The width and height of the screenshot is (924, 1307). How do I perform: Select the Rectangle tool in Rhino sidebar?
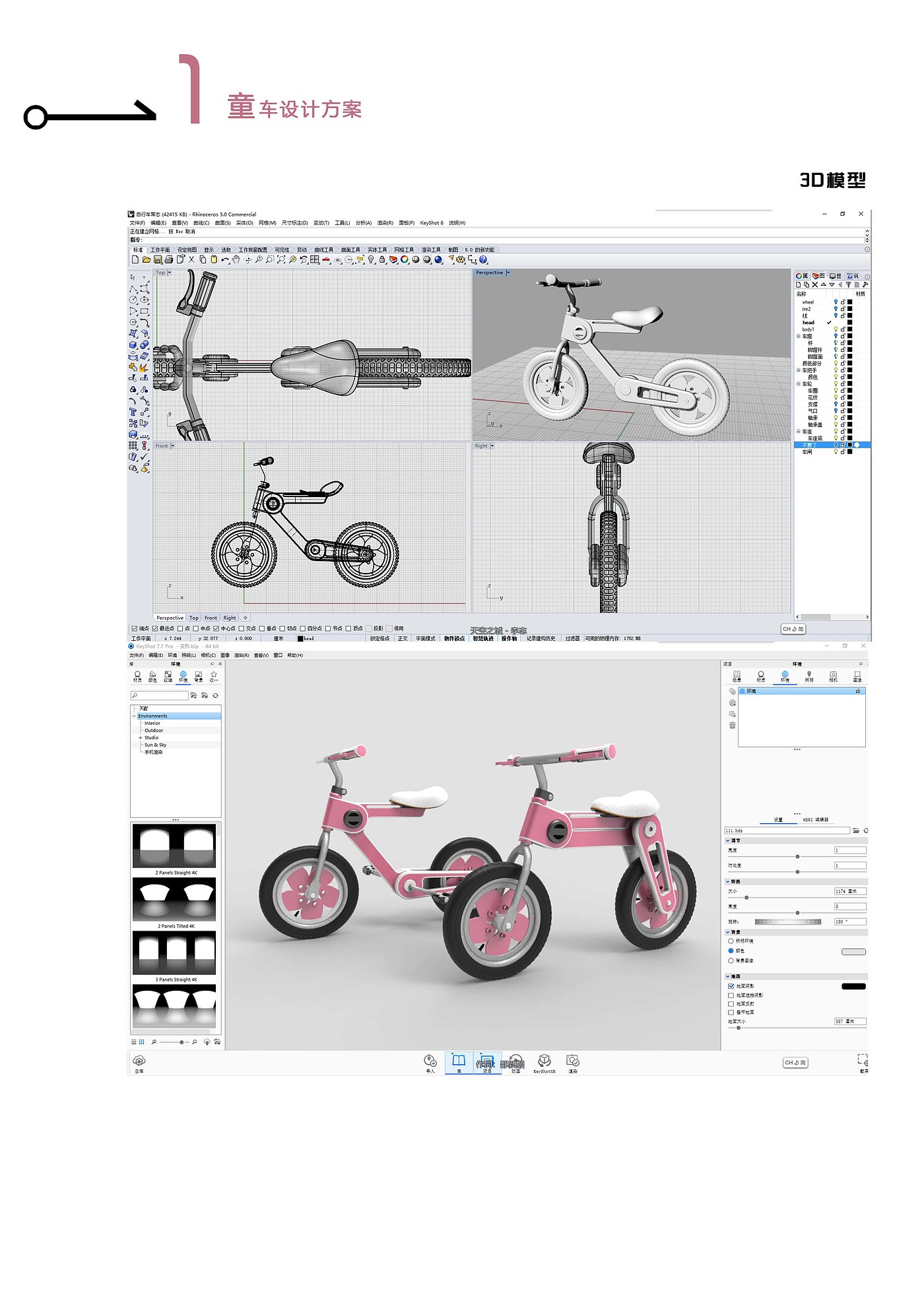pos(145,311)
